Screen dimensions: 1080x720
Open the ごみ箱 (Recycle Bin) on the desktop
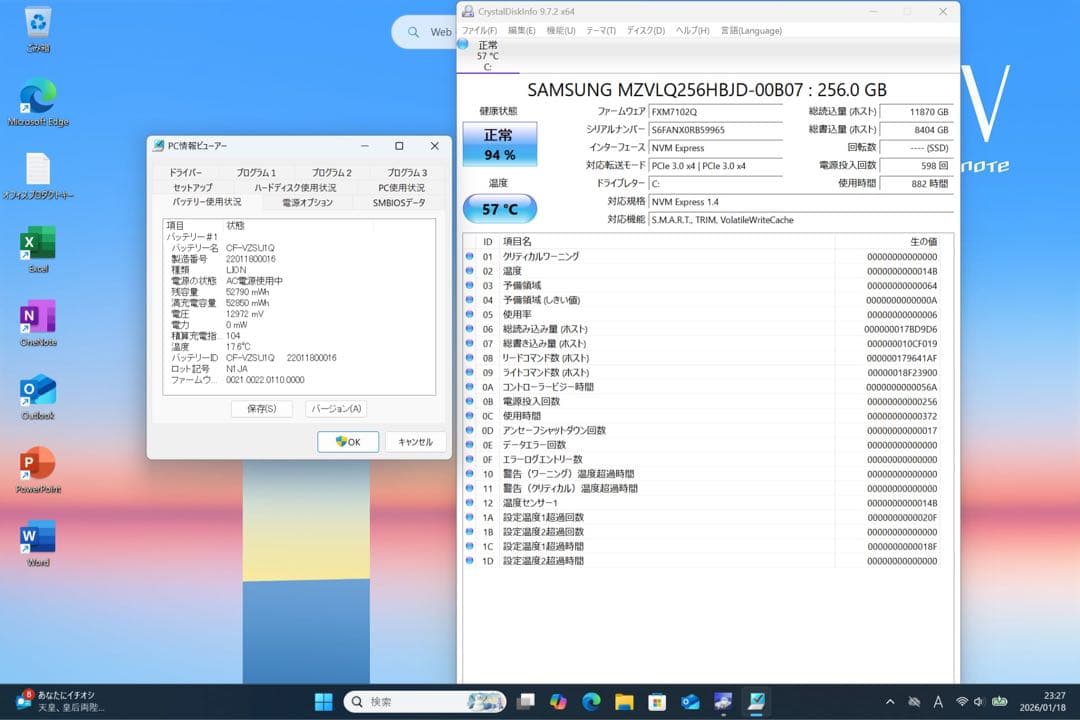37,22
